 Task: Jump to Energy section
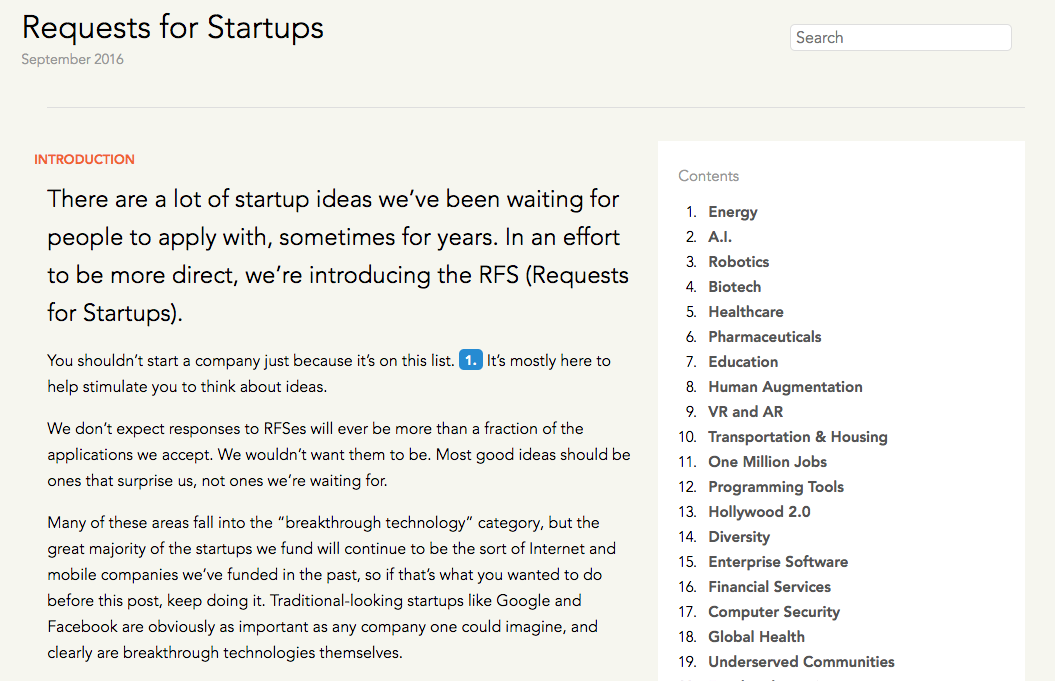tap(732, 212)
